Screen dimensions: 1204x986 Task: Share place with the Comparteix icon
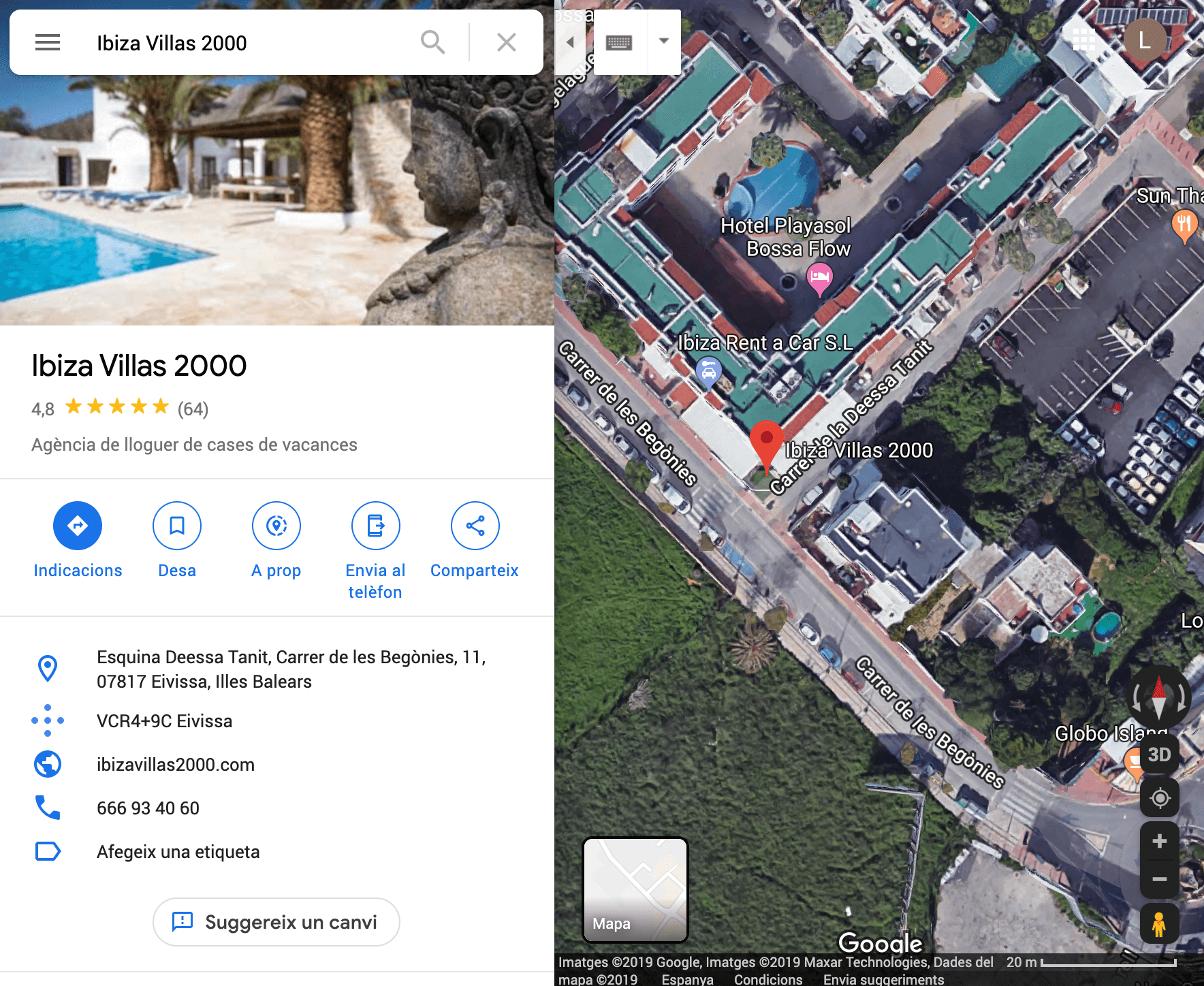pyautogui.click(x=475, y=526)
